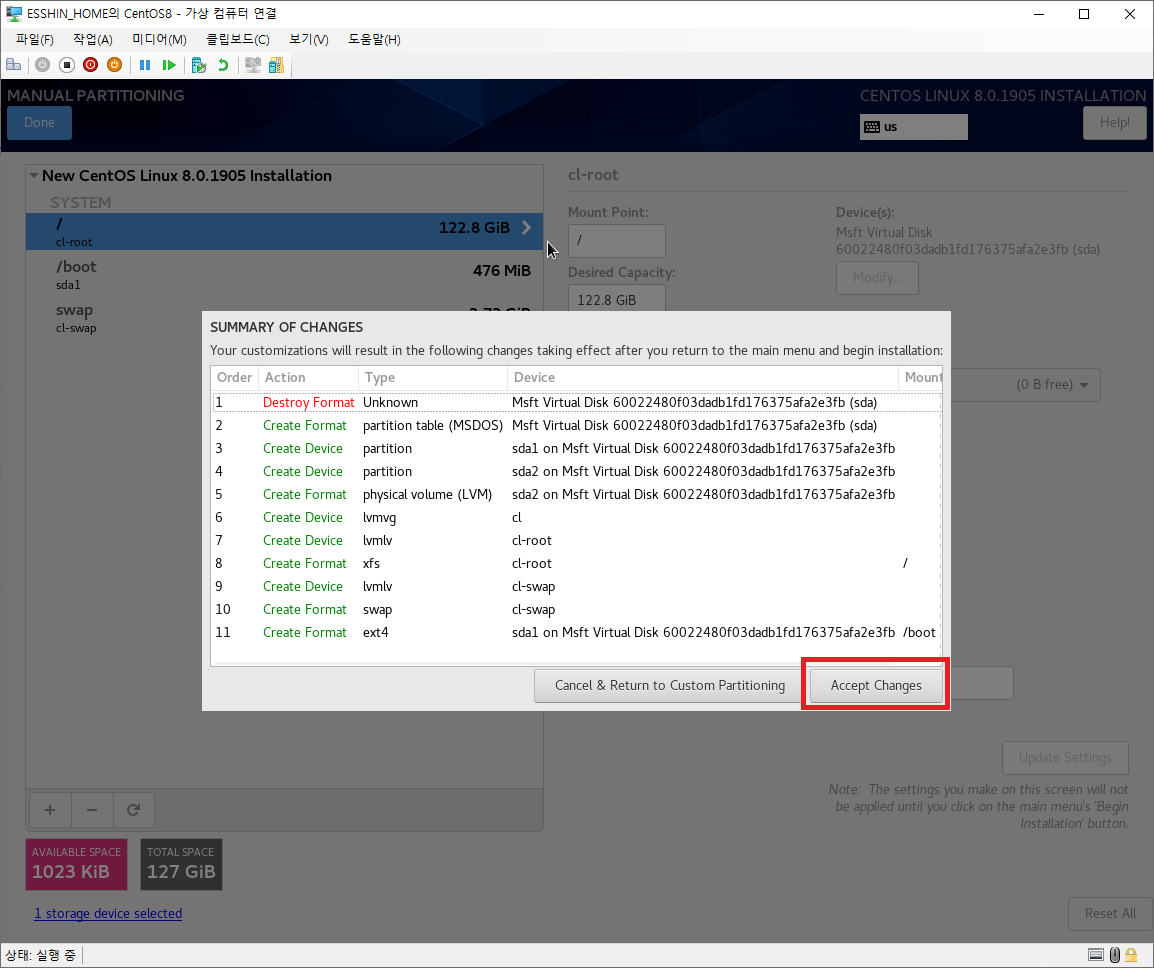Open the 보기(V) menu
This screenshot has height=968, width=1154.
[x=308, y=39]
